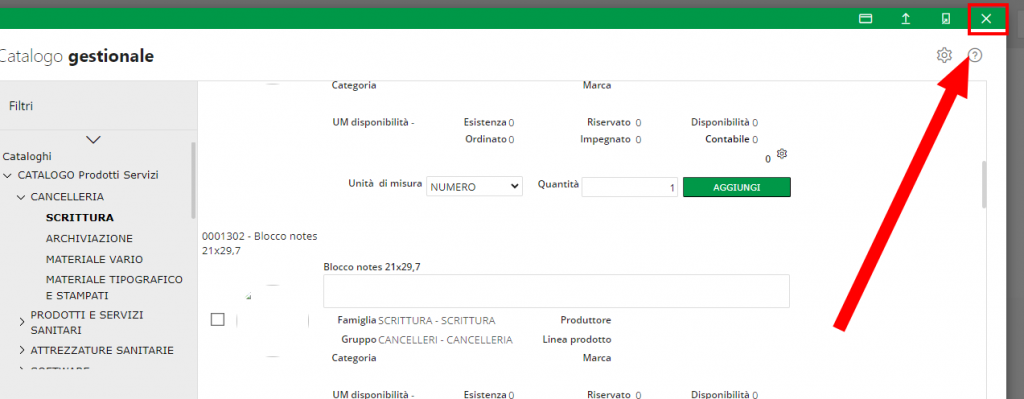Click the Quantità input field

pos(630,187)
